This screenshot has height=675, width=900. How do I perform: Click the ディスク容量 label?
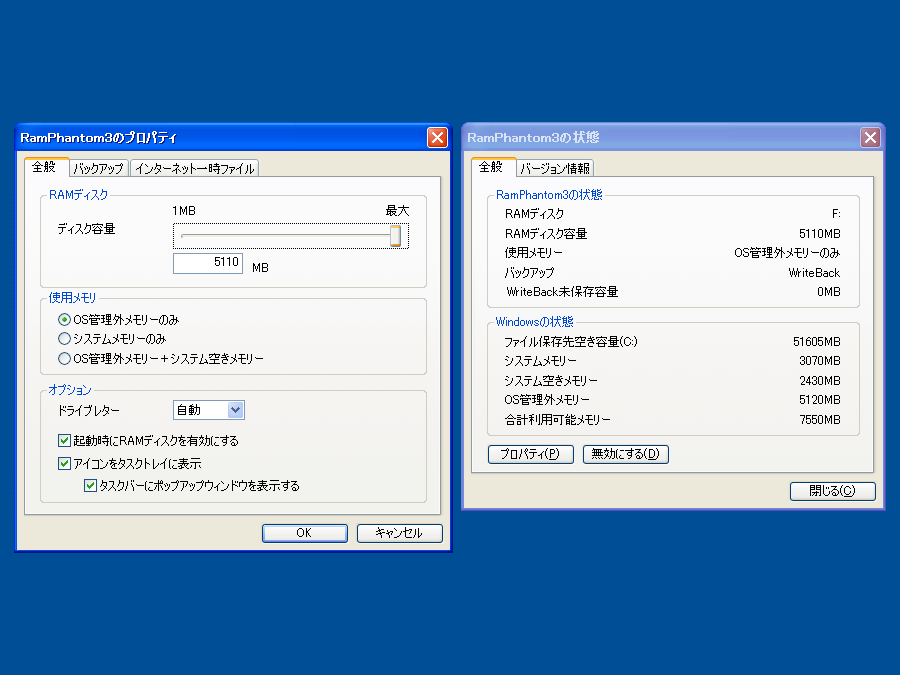[x=86, y=229]
